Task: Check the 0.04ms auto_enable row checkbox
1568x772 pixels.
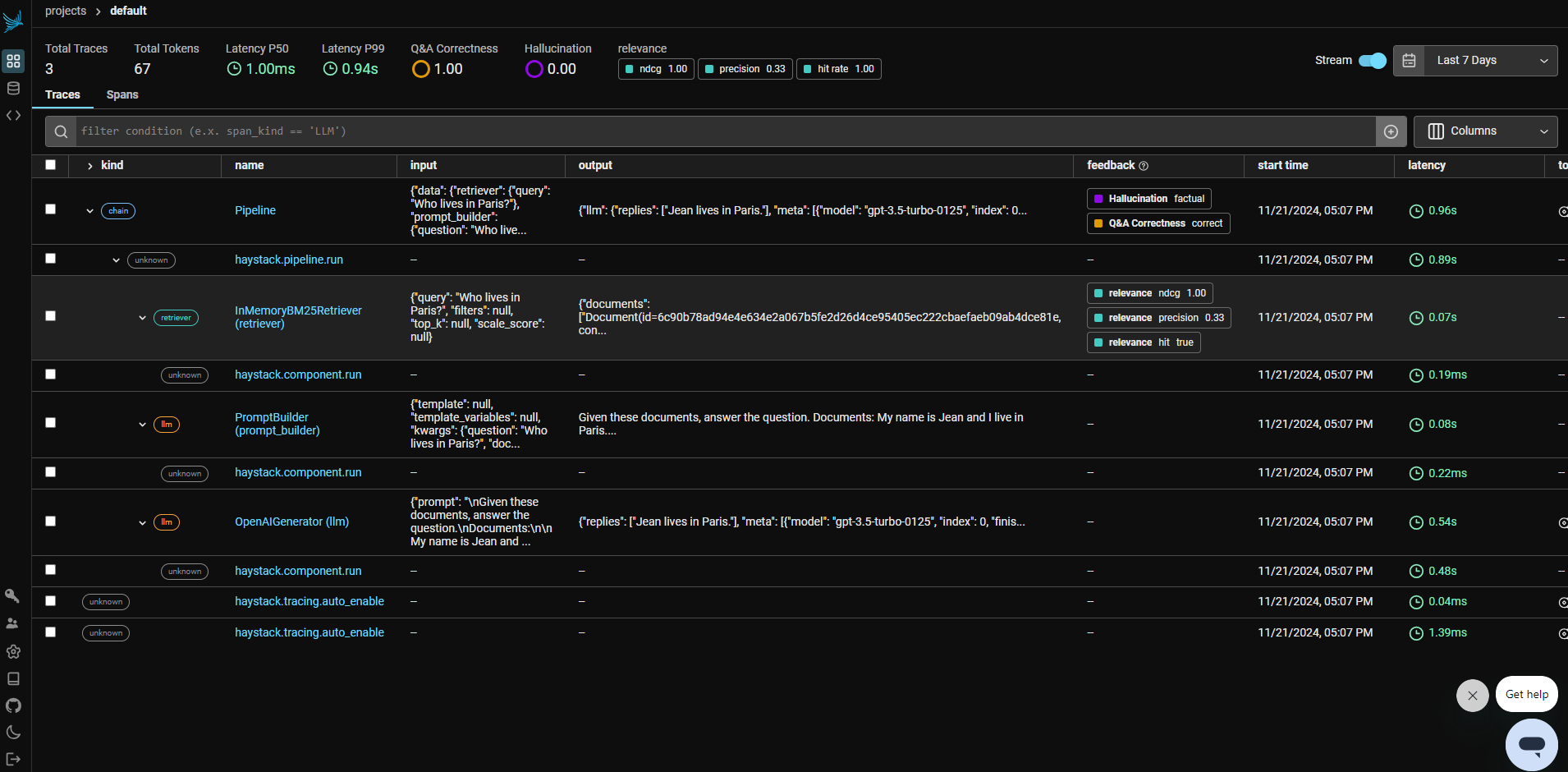Action: (x=51, y=601)
